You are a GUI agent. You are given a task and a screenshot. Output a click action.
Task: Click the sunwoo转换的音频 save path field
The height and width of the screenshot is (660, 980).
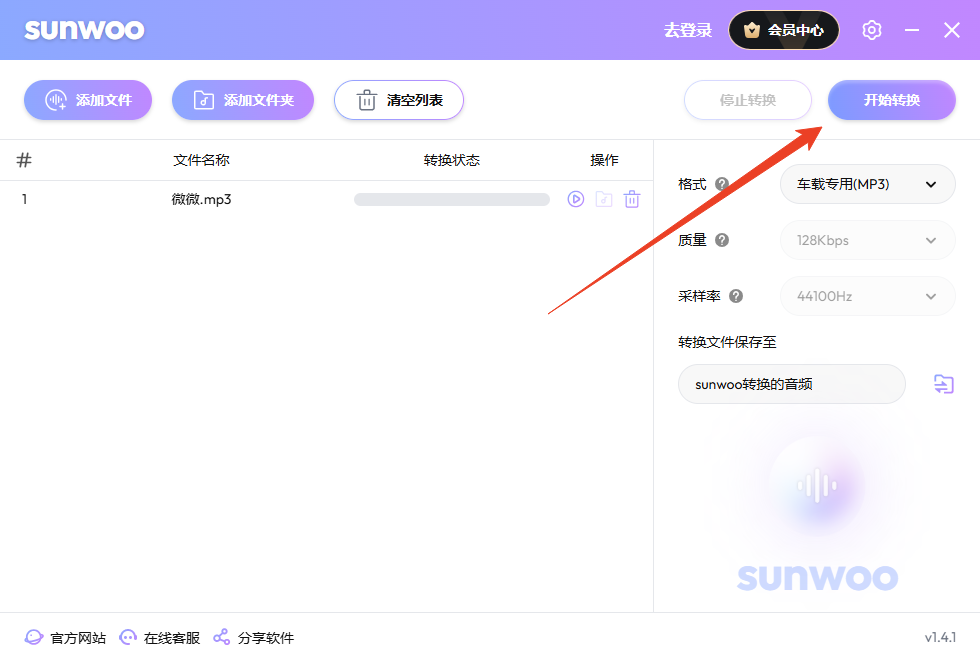tap(791, 384)
